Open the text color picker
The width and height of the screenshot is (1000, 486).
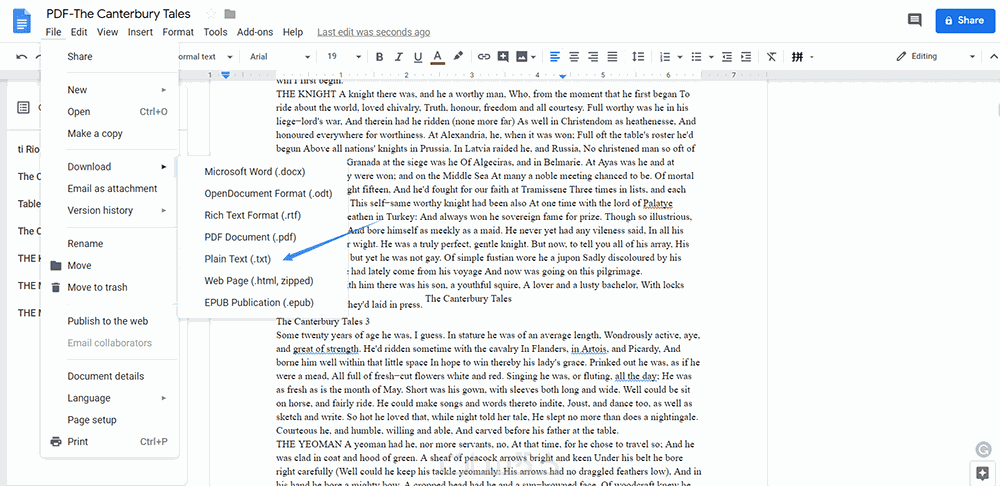[438, 57]
